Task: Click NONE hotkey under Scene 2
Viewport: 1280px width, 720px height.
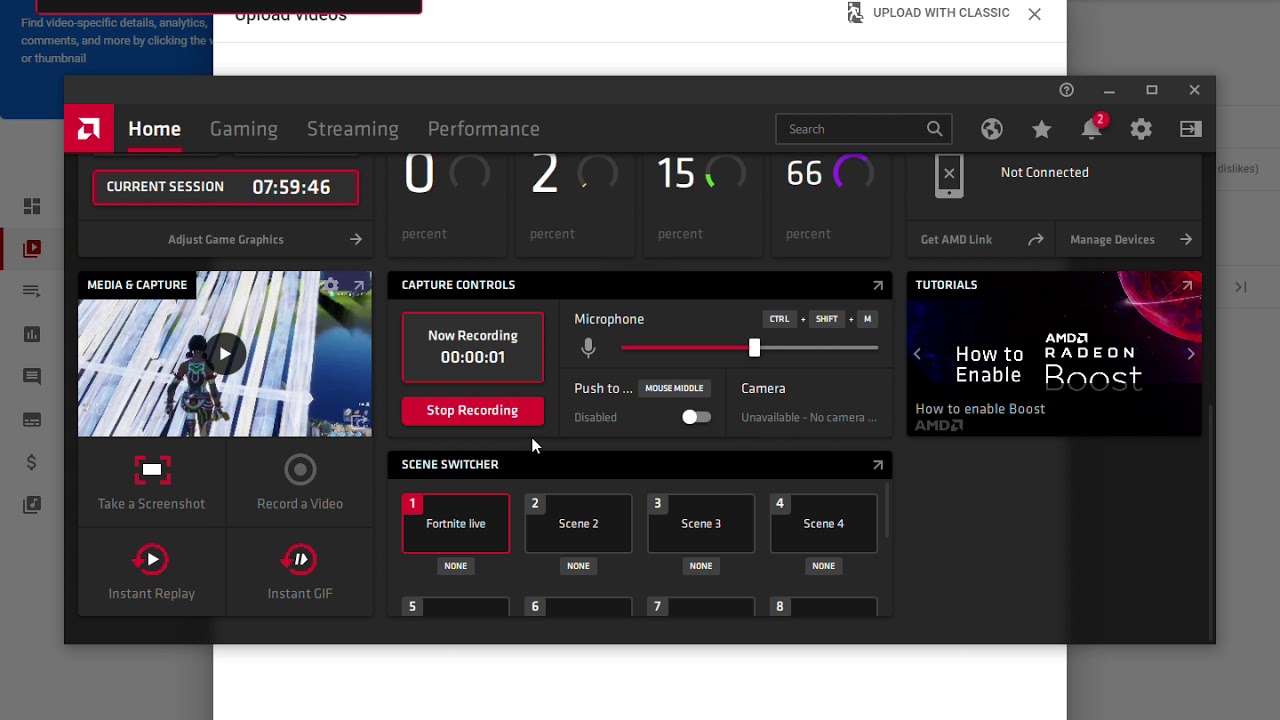Action: pyautogui.click(x=578, y=566)
